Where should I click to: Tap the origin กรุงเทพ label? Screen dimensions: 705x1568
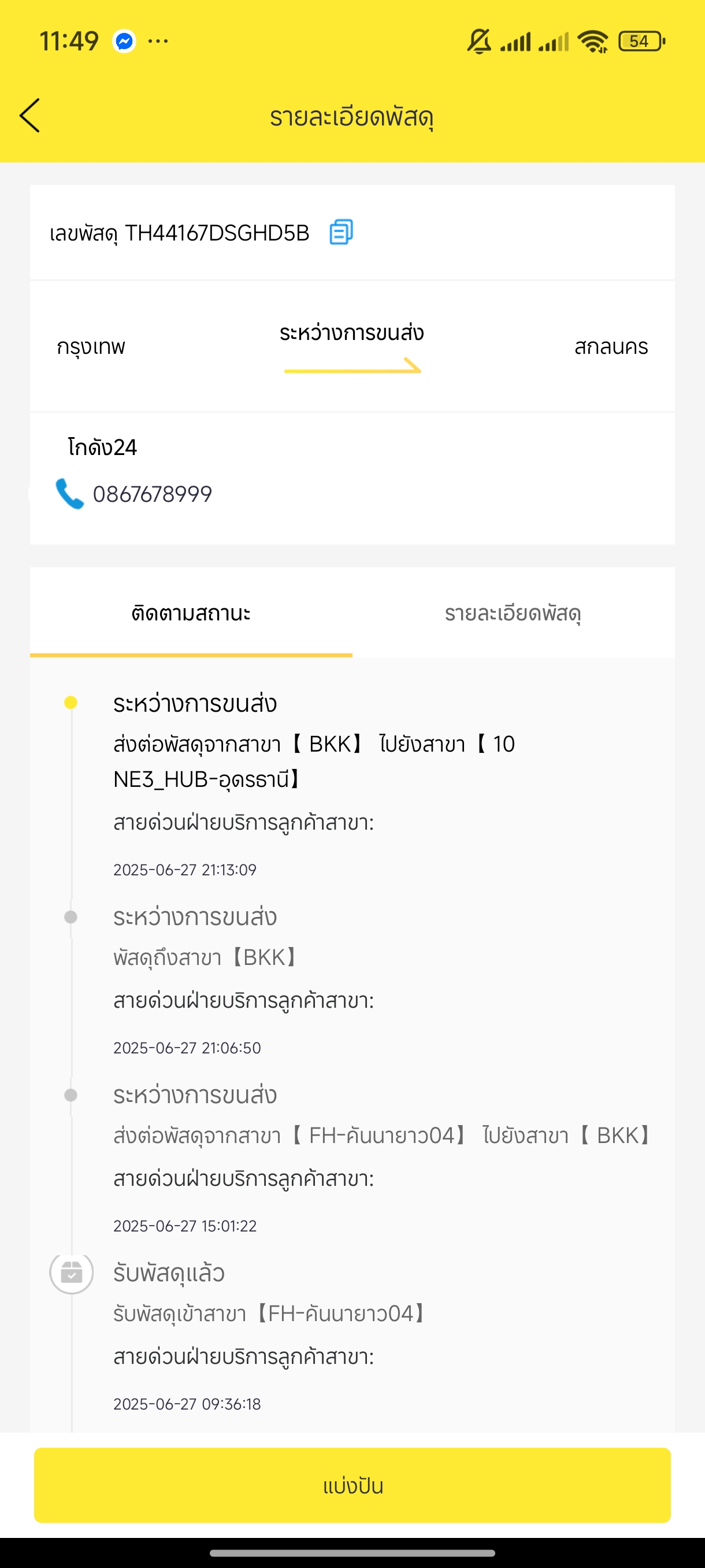[x=91, y=347]
